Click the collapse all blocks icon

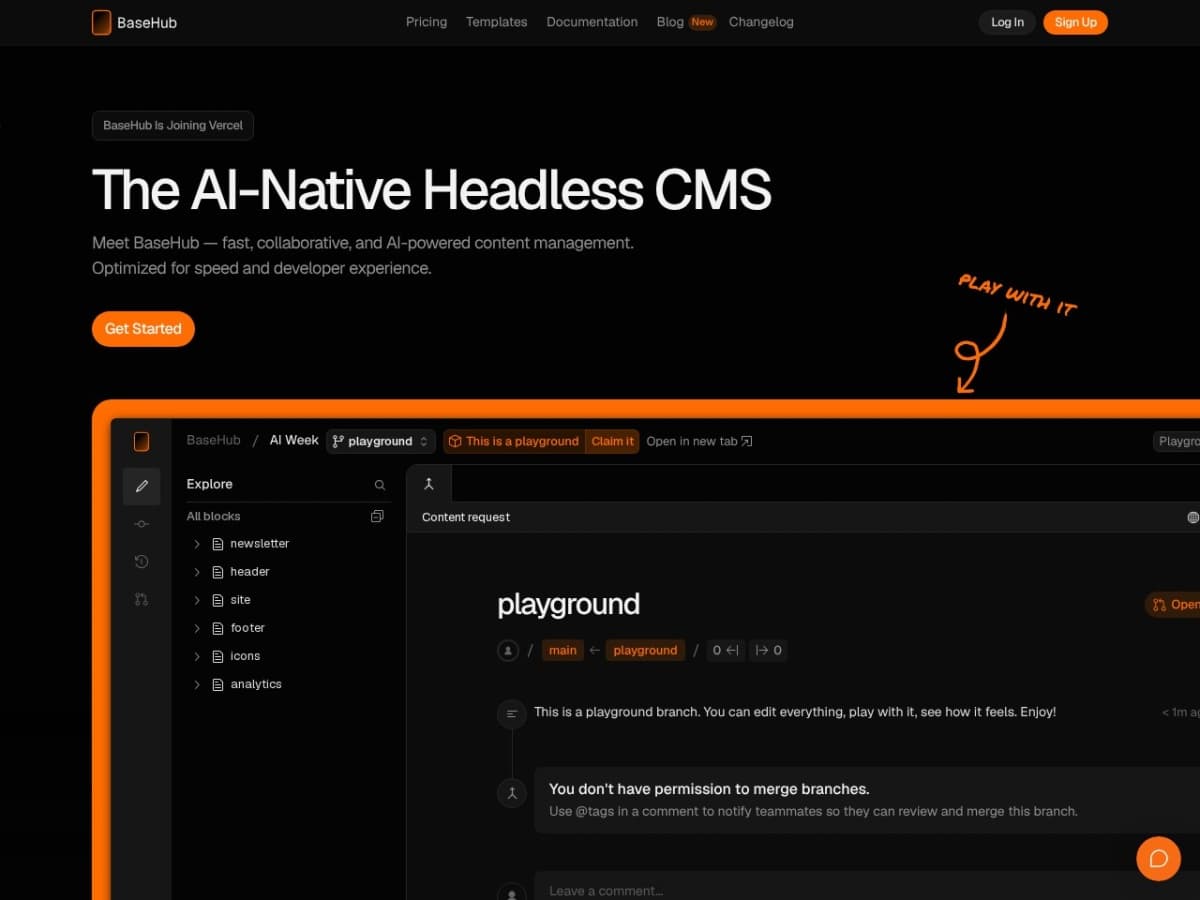(377, 516)
